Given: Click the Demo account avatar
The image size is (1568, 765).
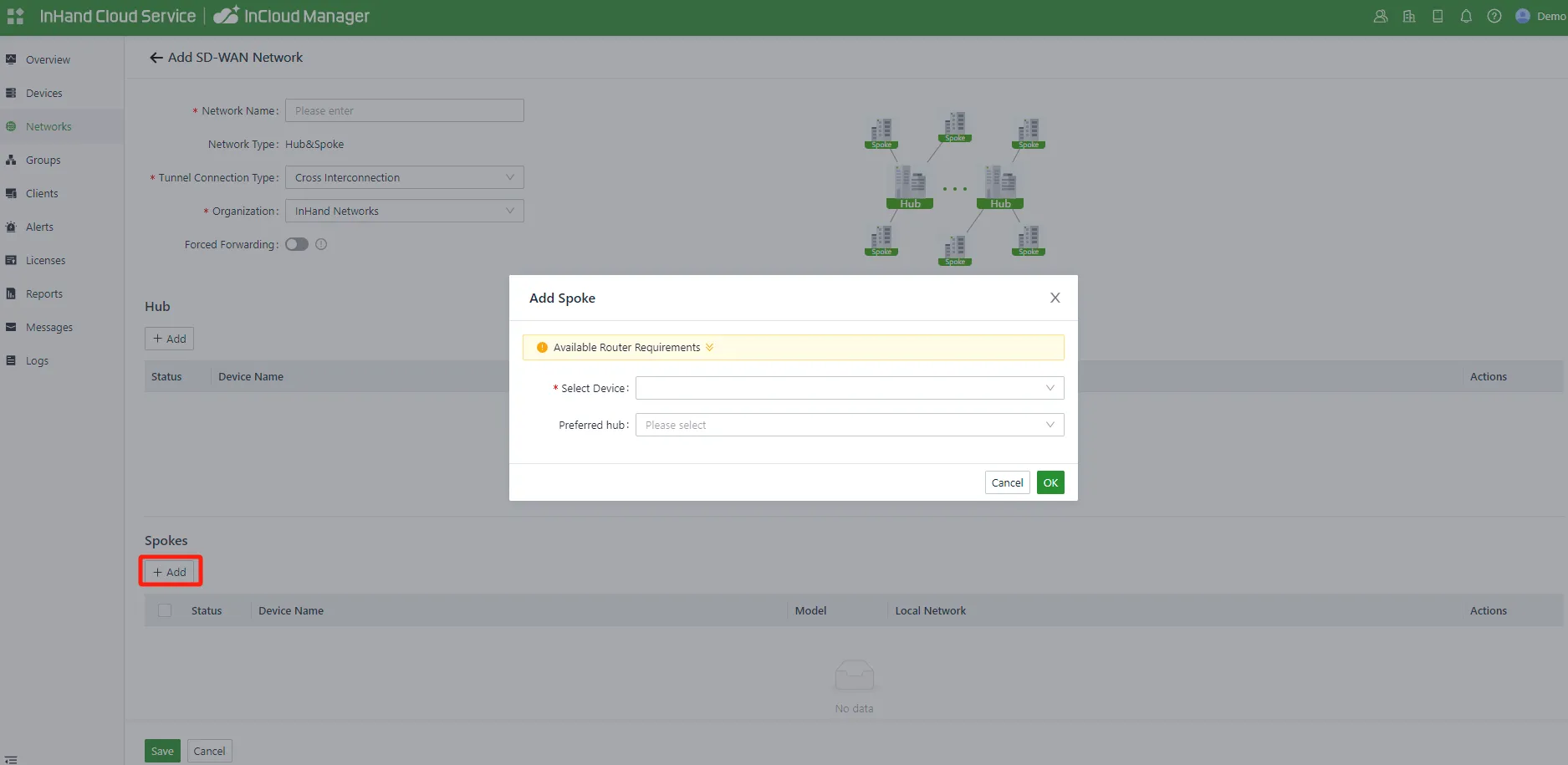Looking at the screenshot, I should coord(1523,16).
